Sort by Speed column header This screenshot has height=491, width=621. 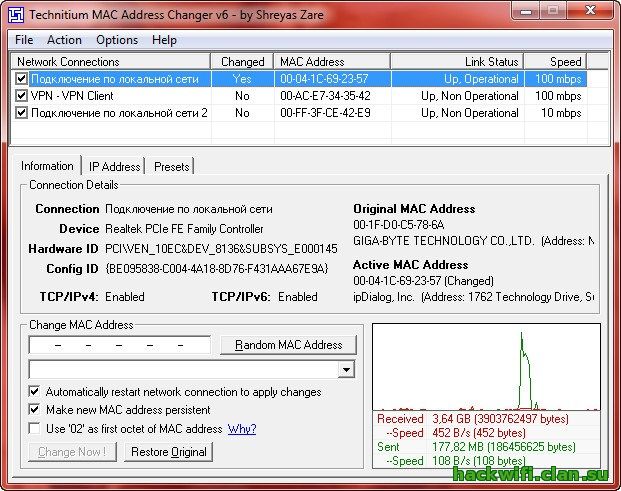(555, 62)
